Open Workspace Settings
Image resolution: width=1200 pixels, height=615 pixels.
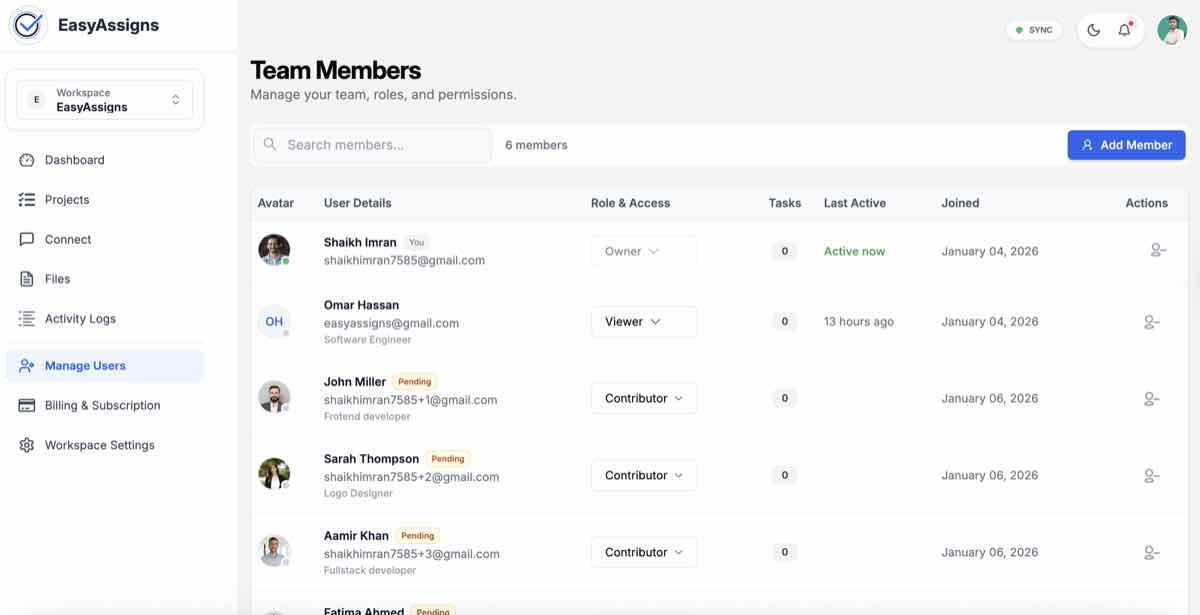click(x=100, y=444)
